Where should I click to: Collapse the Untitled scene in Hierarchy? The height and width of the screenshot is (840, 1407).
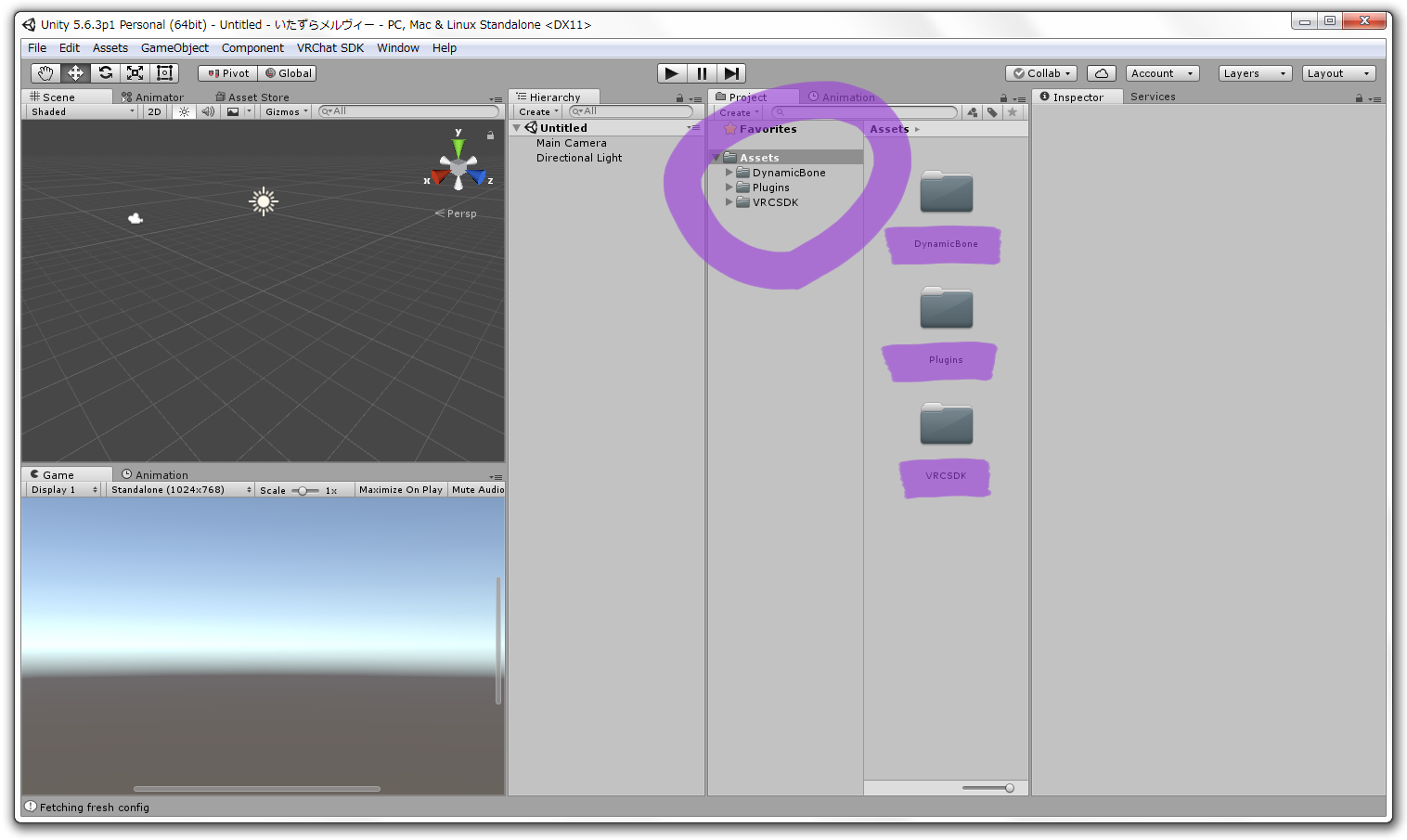pyautogui.click(x=517, y=128)
